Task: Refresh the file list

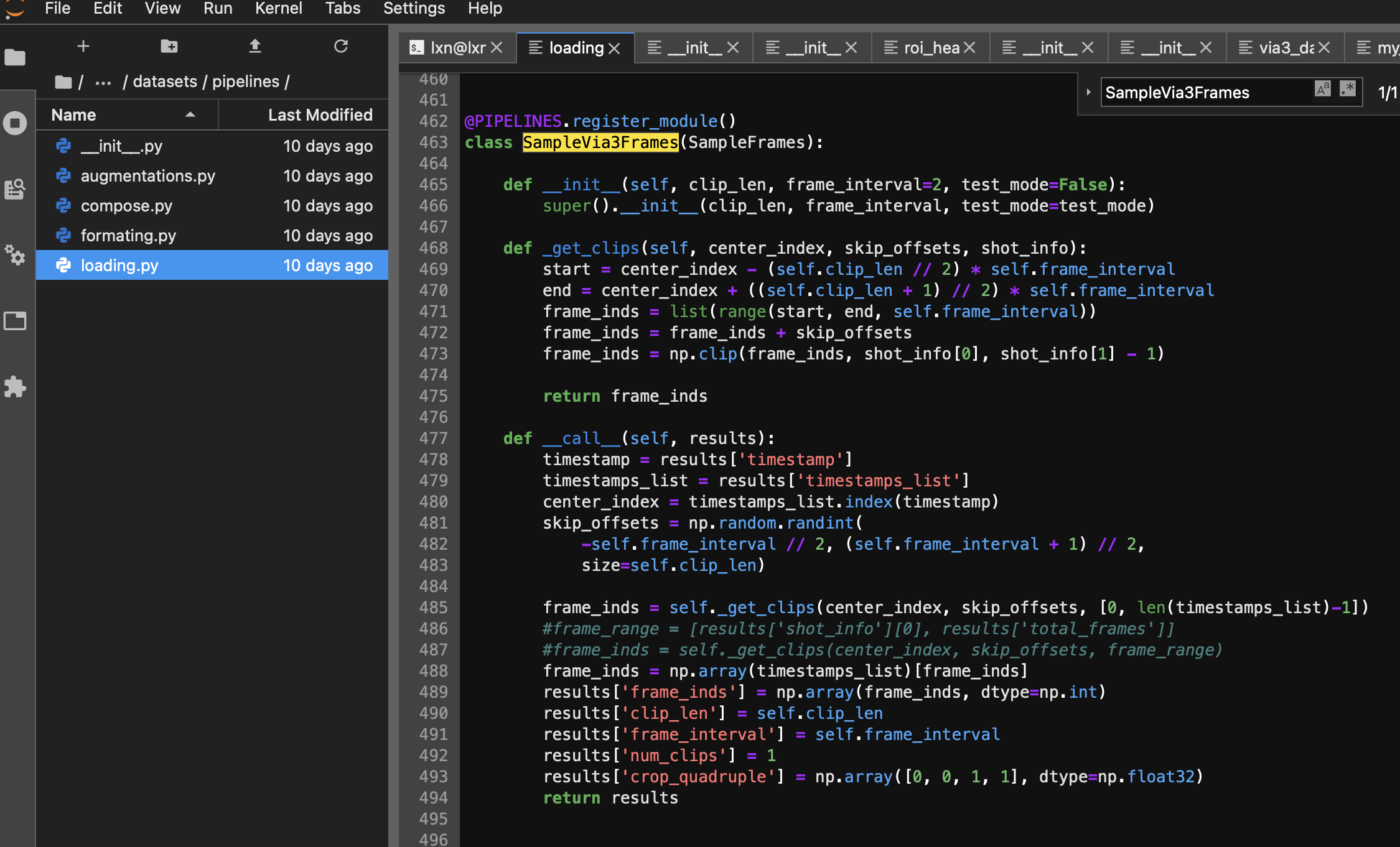Action: pyautogui.click(x=341, y=46)
